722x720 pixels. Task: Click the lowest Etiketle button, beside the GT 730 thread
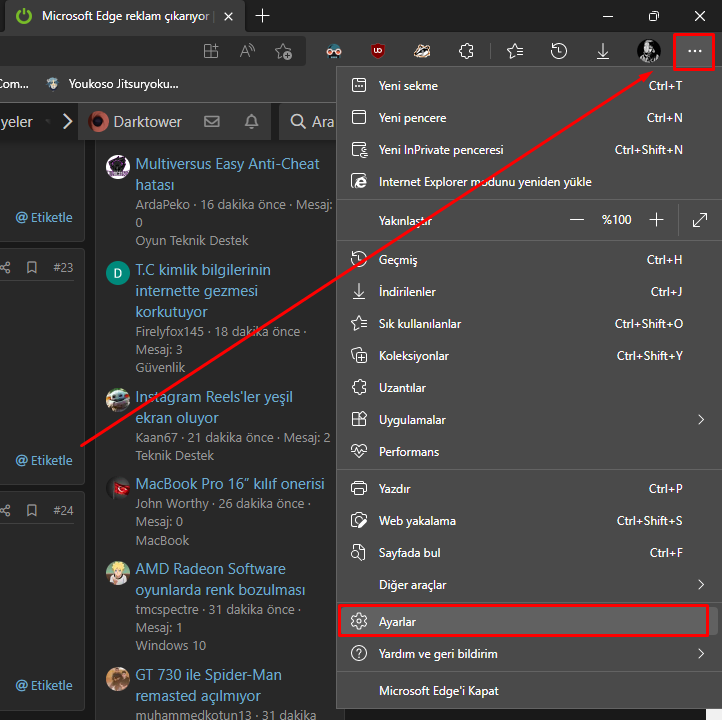click(x=44, y=685)
